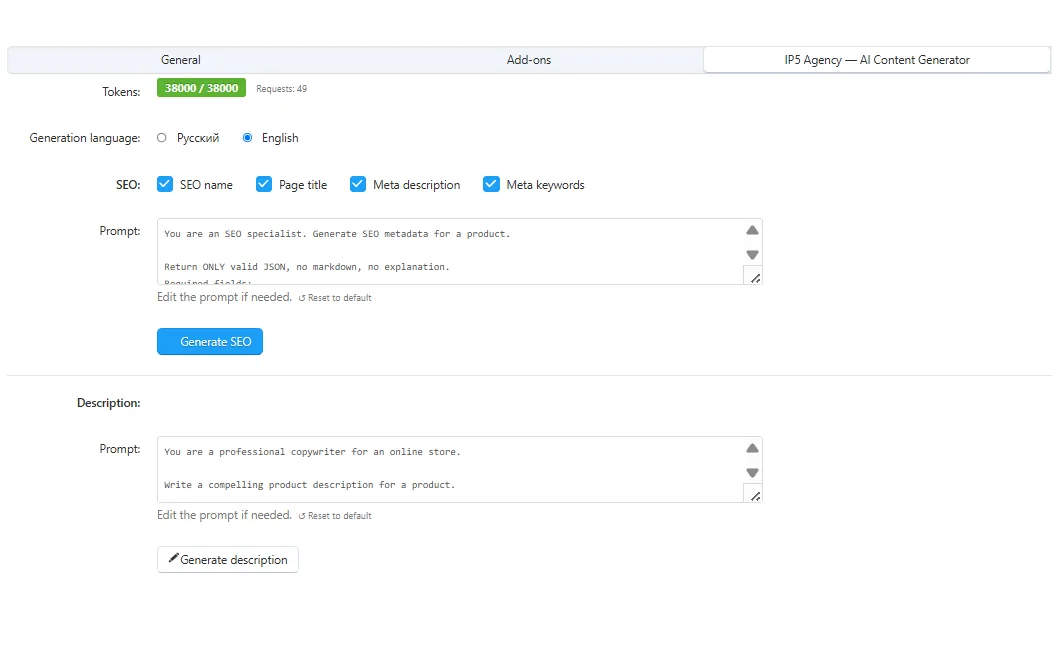Click the green 38000 / 38000 tokens badge
The height and width of the screenshot is (656, 1052).
(x=201, y=88)
